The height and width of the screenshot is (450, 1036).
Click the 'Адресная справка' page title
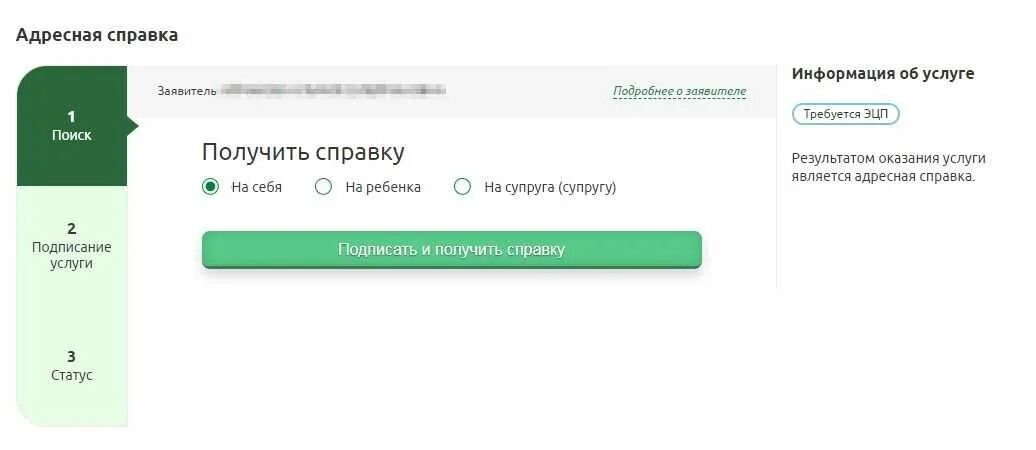(96, 35)
